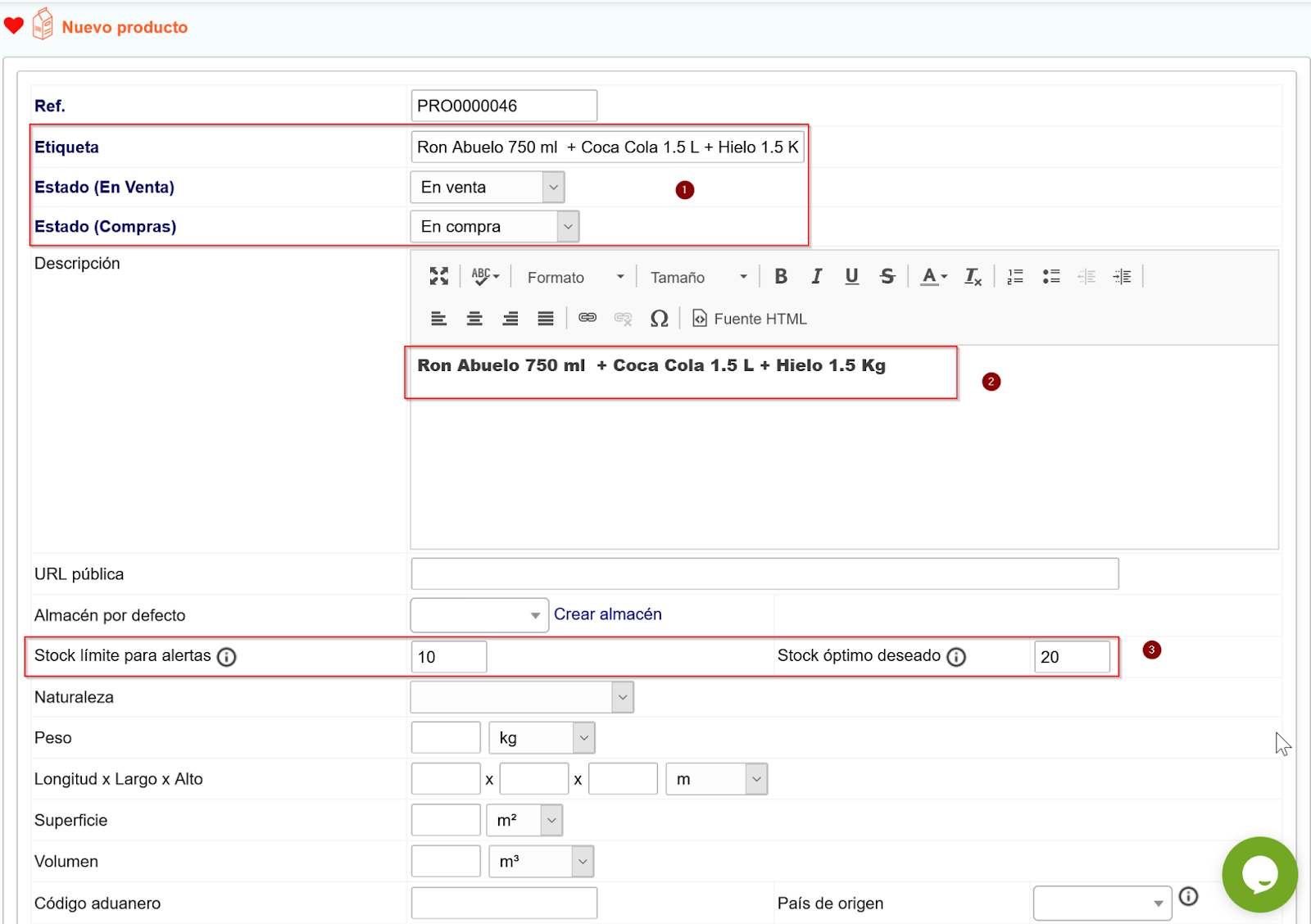Click the unlink icon

click(624, 318)
